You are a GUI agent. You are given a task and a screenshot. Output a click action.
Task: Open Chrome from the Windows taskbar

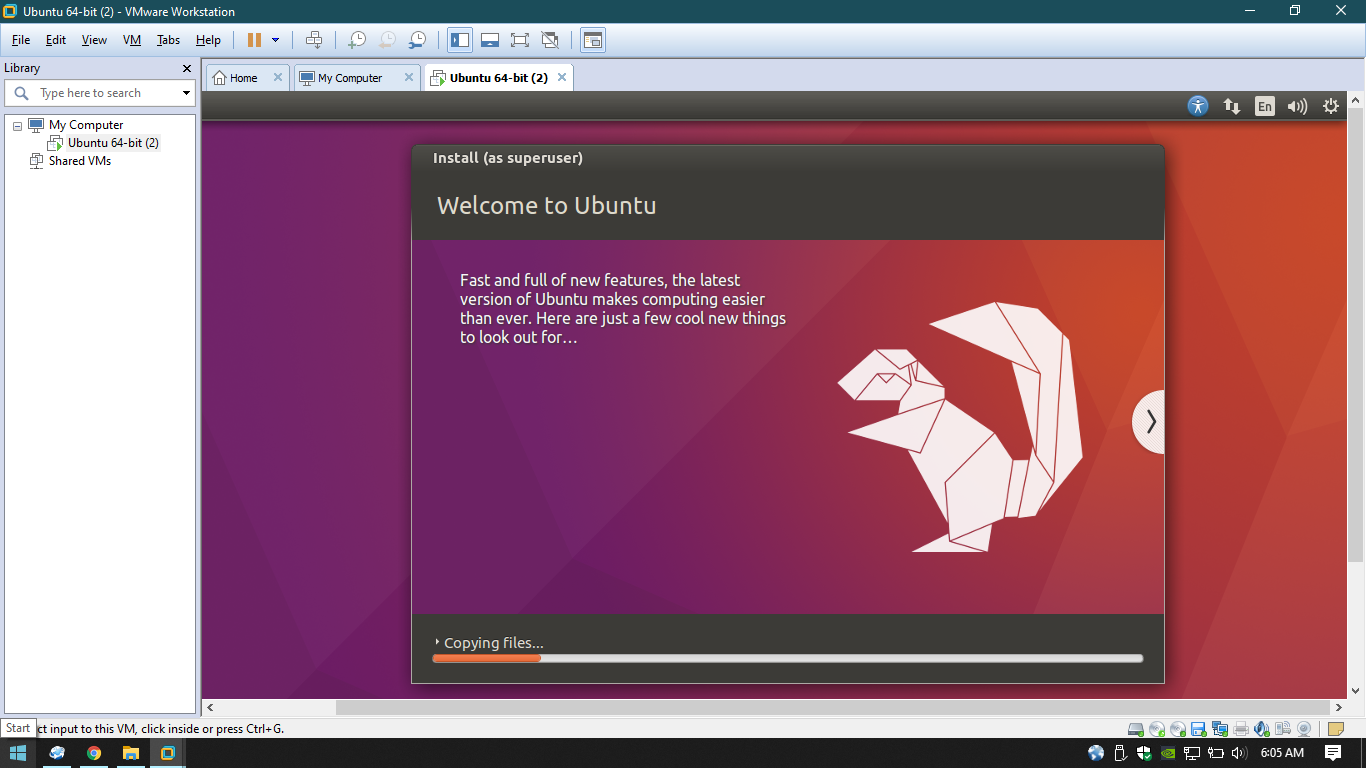94,753
